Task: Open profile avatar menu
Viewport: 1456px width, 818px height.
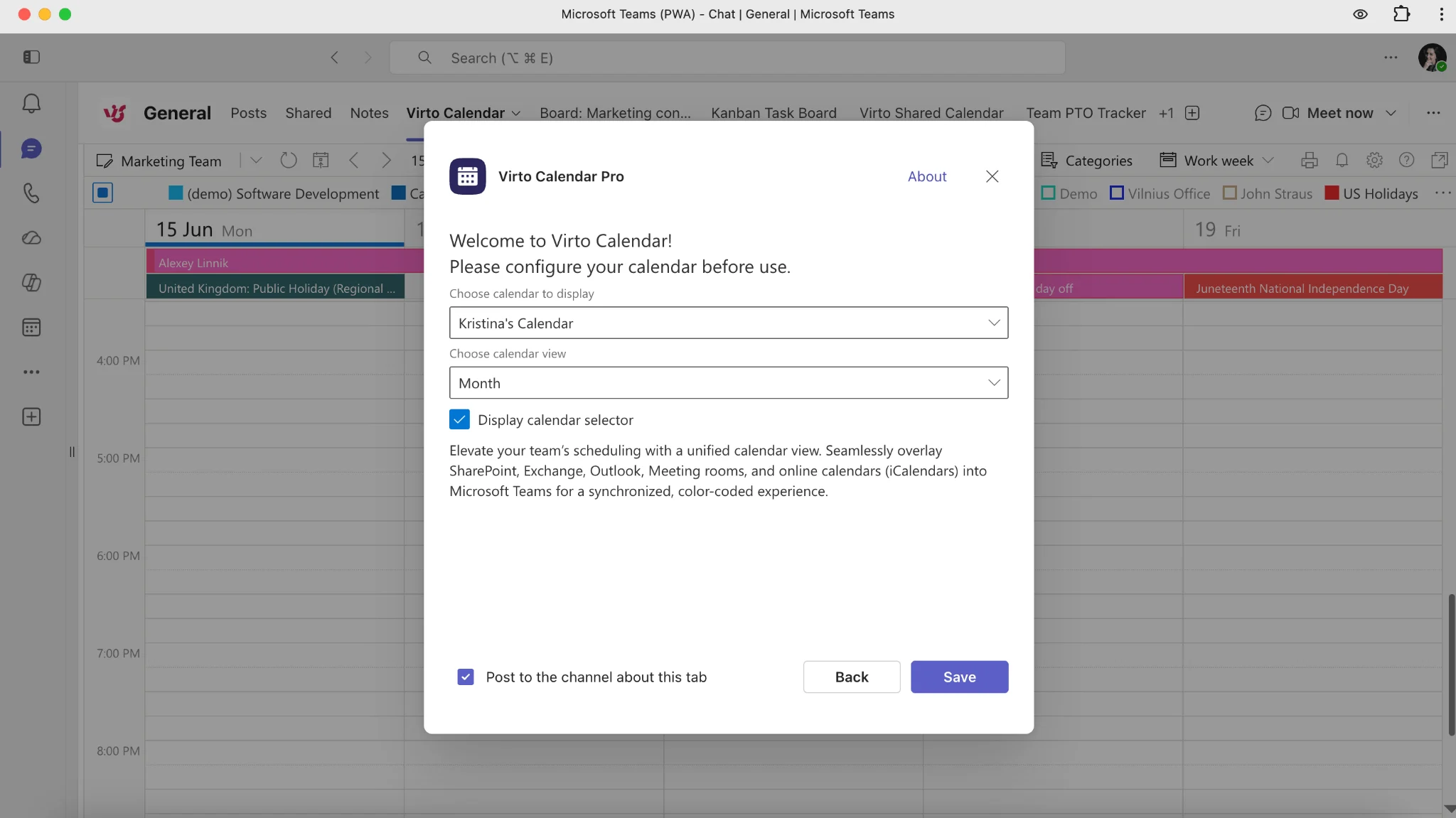Action: (x=1432, y=58)
